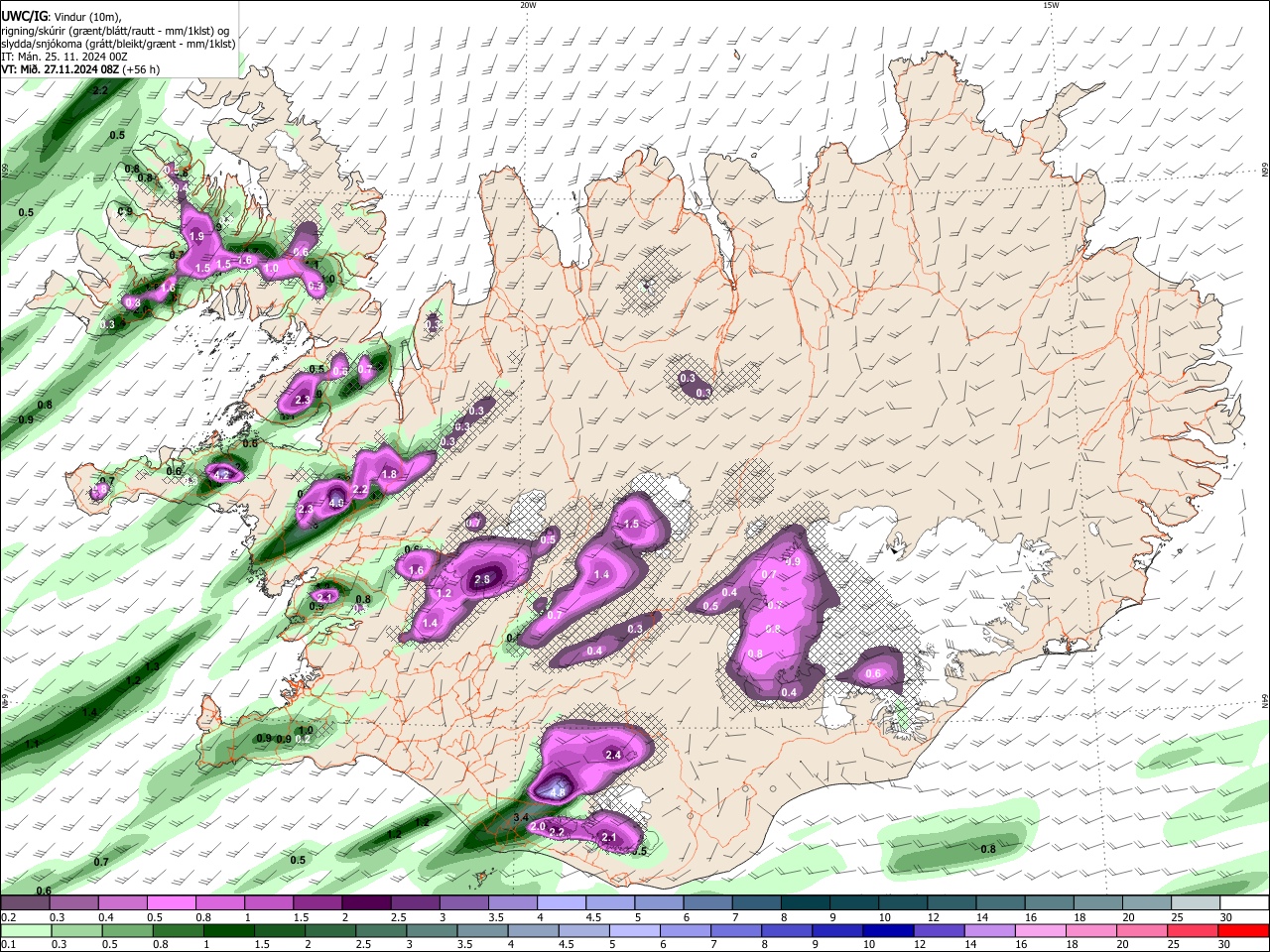Select the 1.9 value in the Westfjords
Viewport: 1270px width, 952px height.
point(196,237)
